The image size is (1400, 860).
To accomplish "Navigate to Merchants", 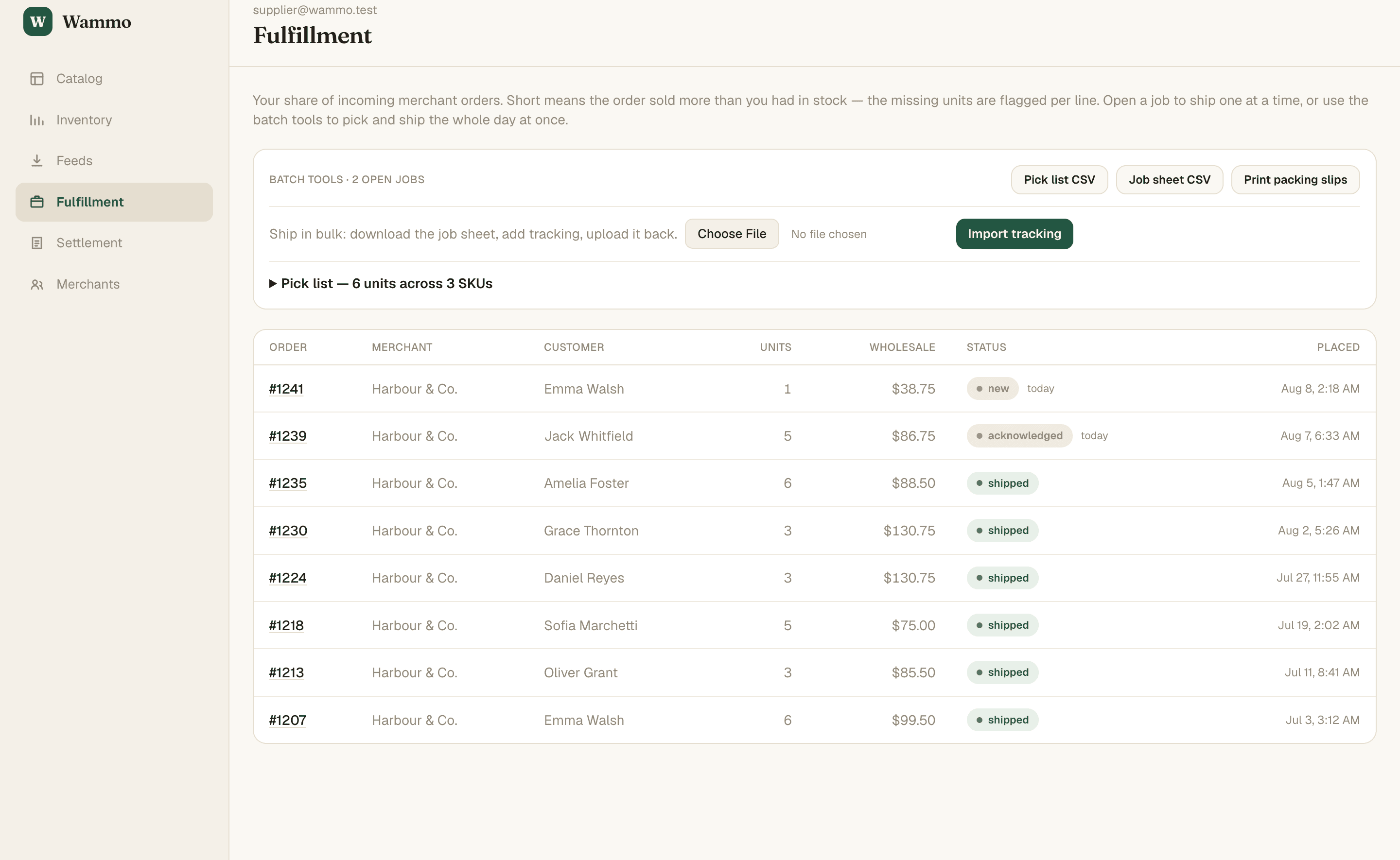I will [114, 284].
